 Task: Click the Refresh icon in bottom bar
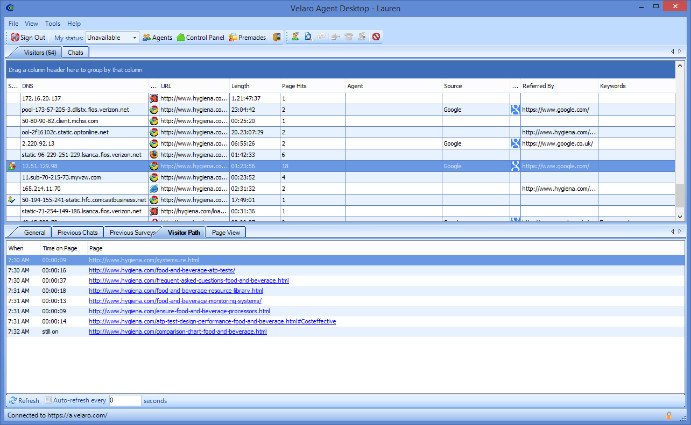tap(24, 400)
